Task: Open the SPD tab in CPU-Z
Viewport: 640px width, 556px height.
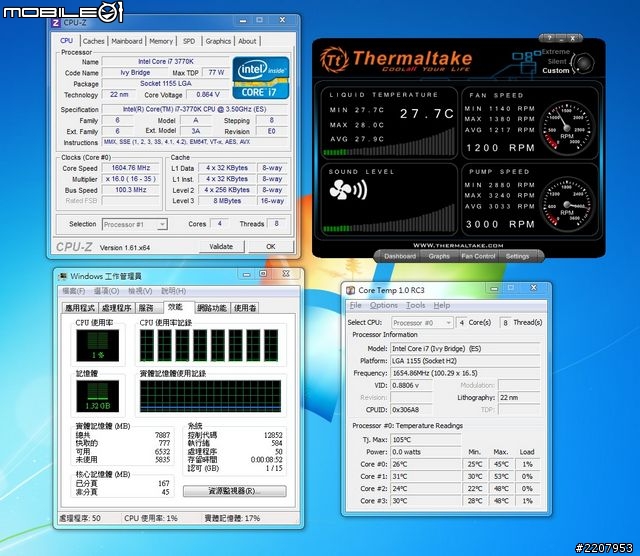Action: pyautogui.click(x=189, y=41)
